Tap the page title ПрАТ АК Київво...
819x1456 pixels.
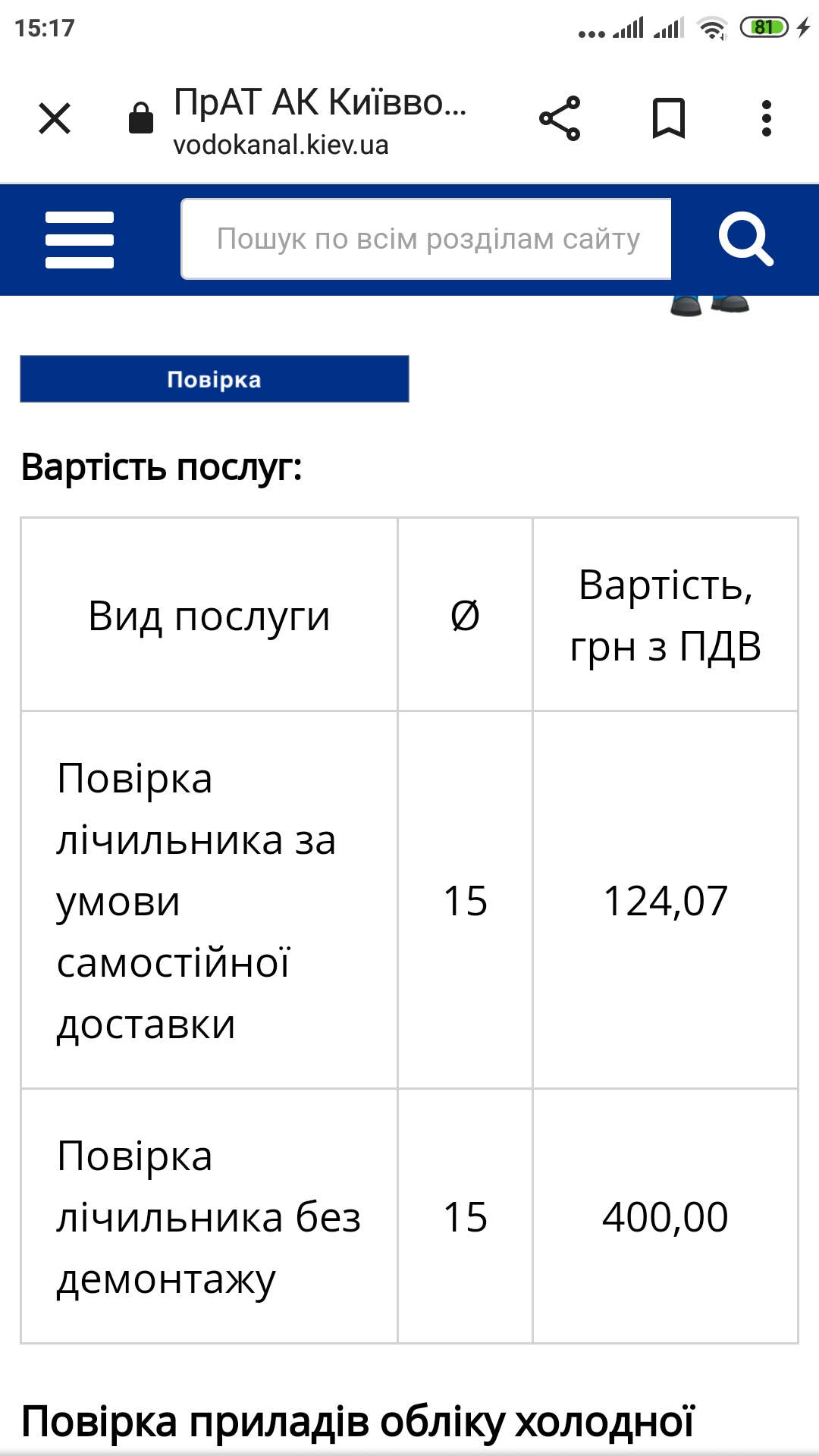pyautogui.click(x=320, y=102)
